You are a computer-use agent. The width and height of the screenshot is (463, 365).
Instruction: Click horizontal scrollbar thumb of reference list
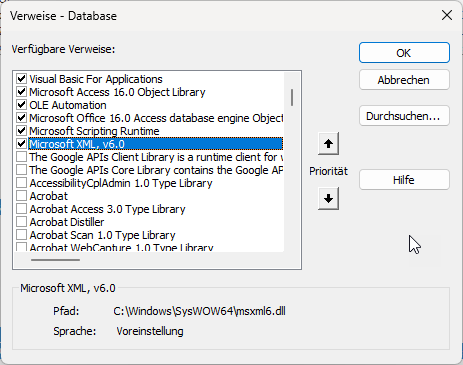tap(55, 260)
